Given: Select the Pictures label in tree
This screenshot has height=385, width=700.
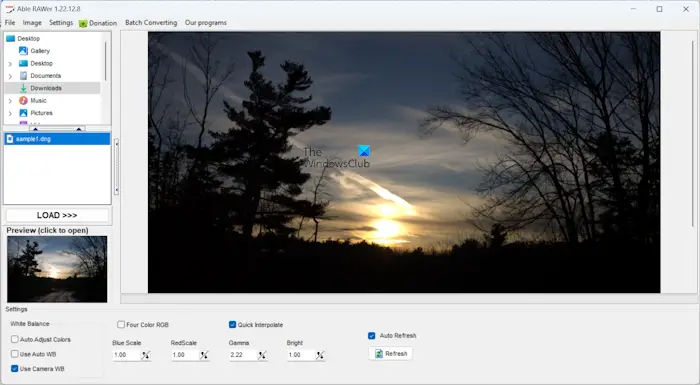Looking at the screenshot, I should (x=42, y=113).
